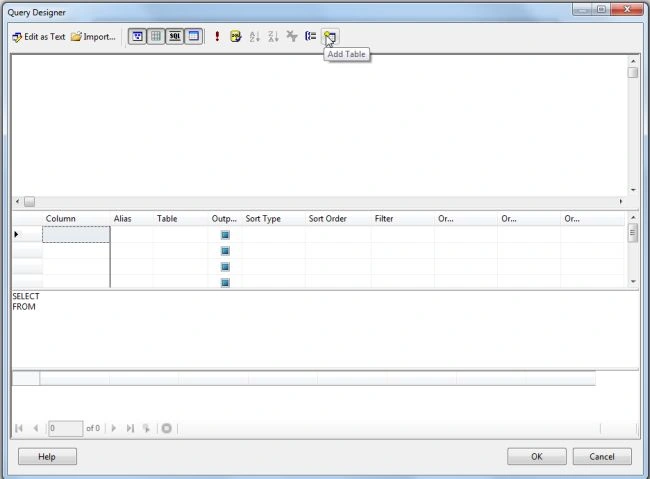This screenshot has height=479, width=650.
Task: Click diagram pane scroll left arrow
Action: click(17, 202)
